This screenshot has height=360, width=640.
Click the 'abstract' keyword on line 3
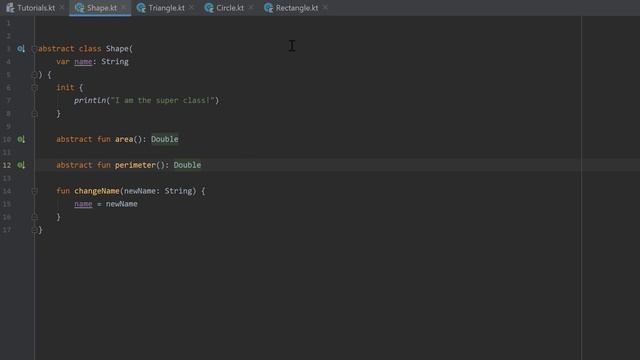coord(56,49)
